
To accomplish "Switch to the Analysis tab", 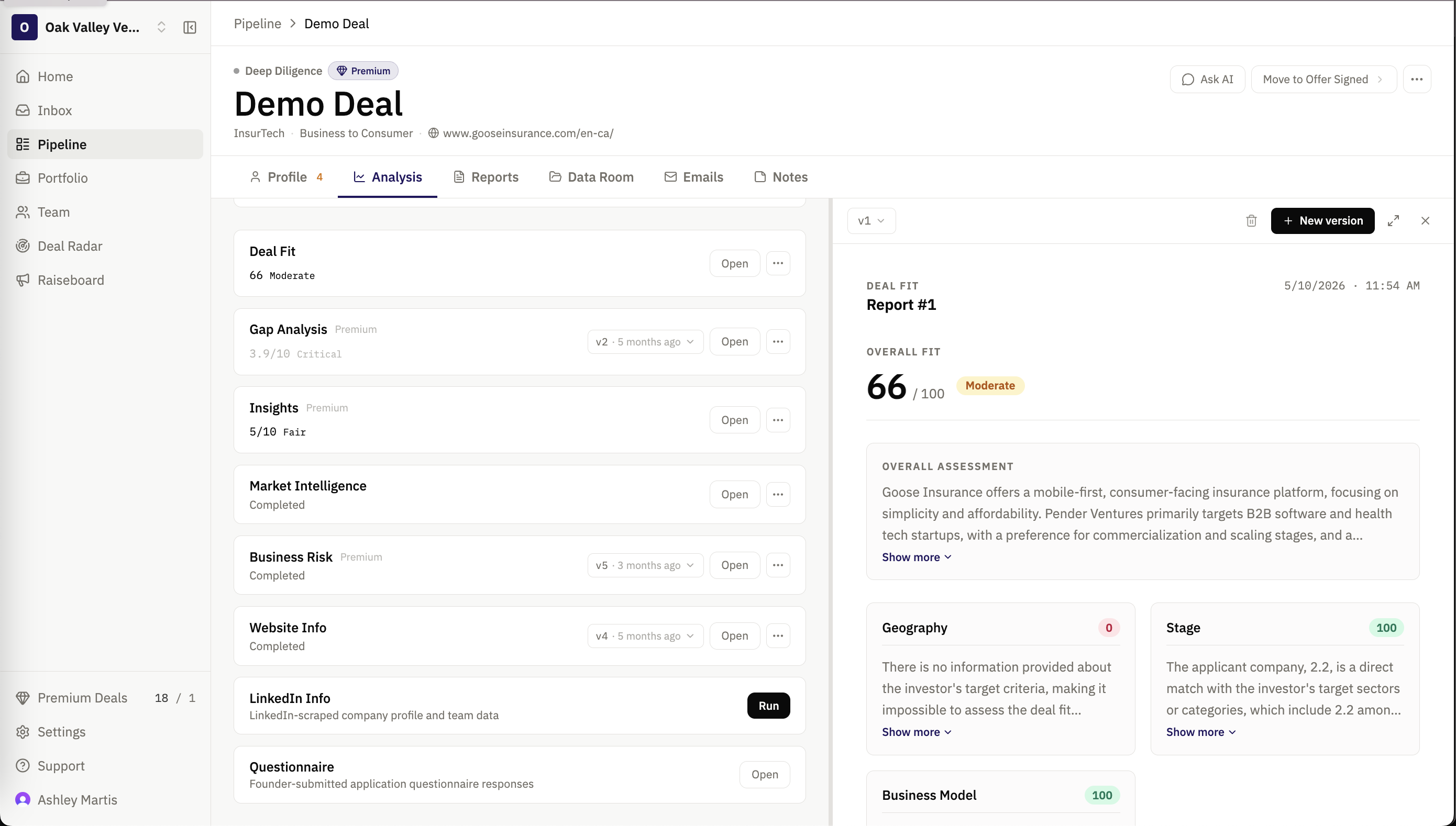I will tap(388, 177).
